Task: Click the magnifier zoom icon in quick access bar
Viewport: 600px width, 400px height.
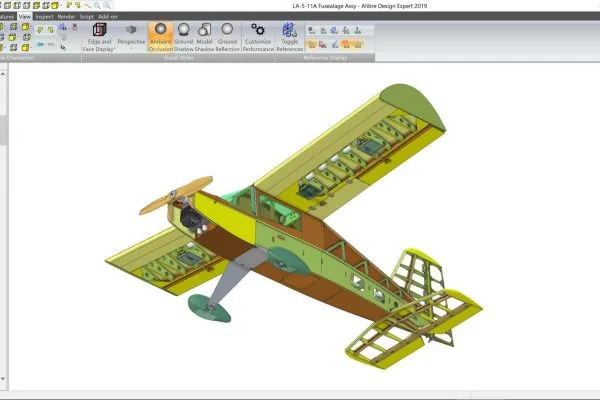Action: pos(98,5)
